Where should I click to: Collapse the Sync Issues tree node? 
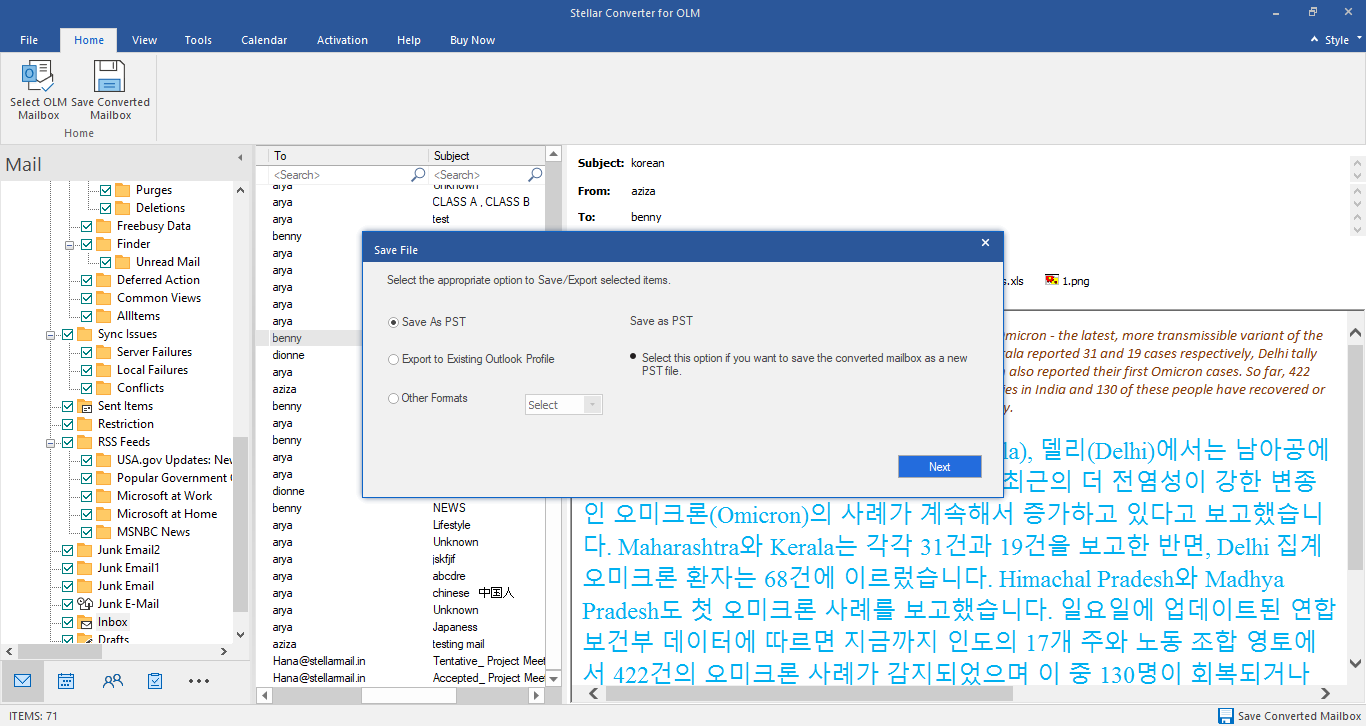(50, 334)
